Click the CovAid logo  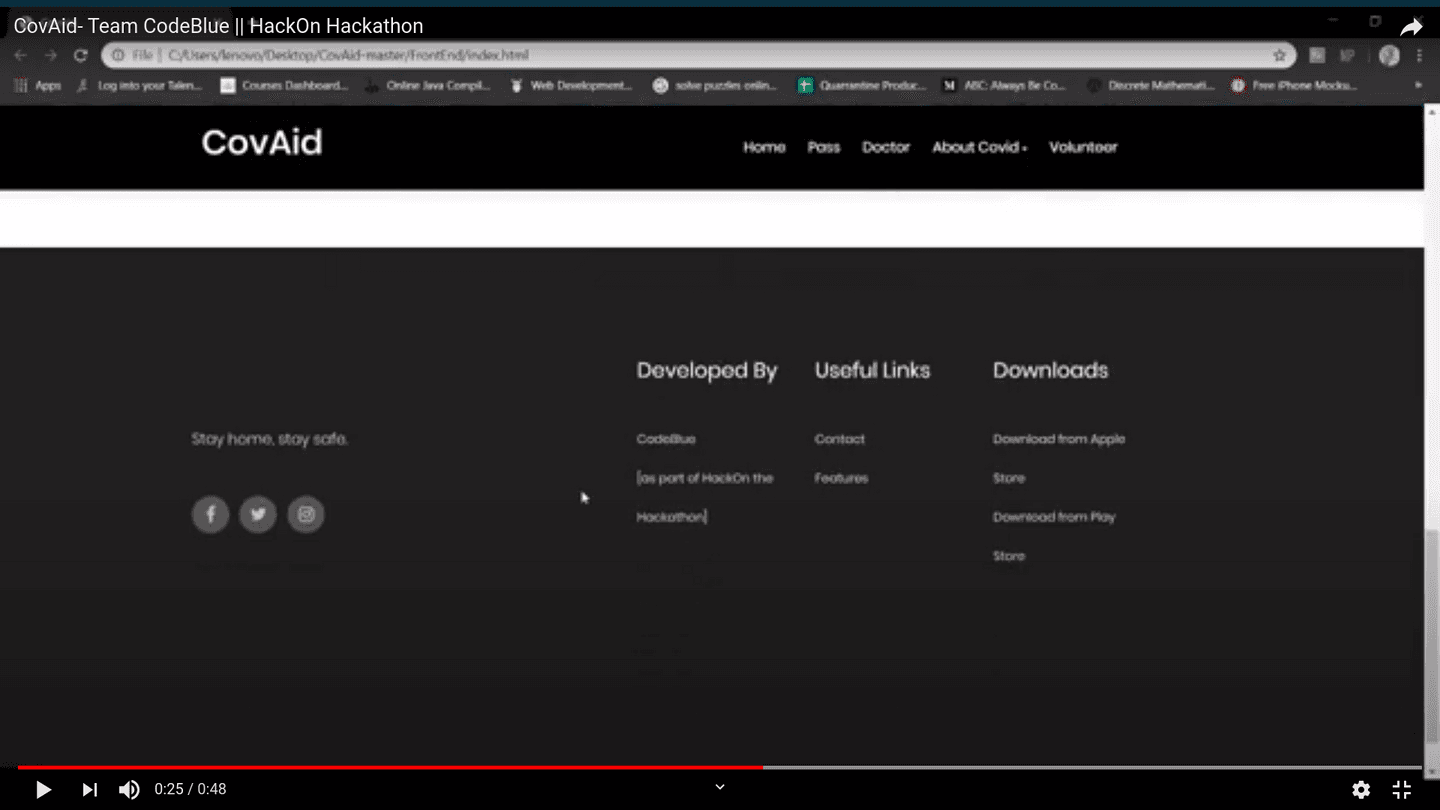tap(262, 142)
